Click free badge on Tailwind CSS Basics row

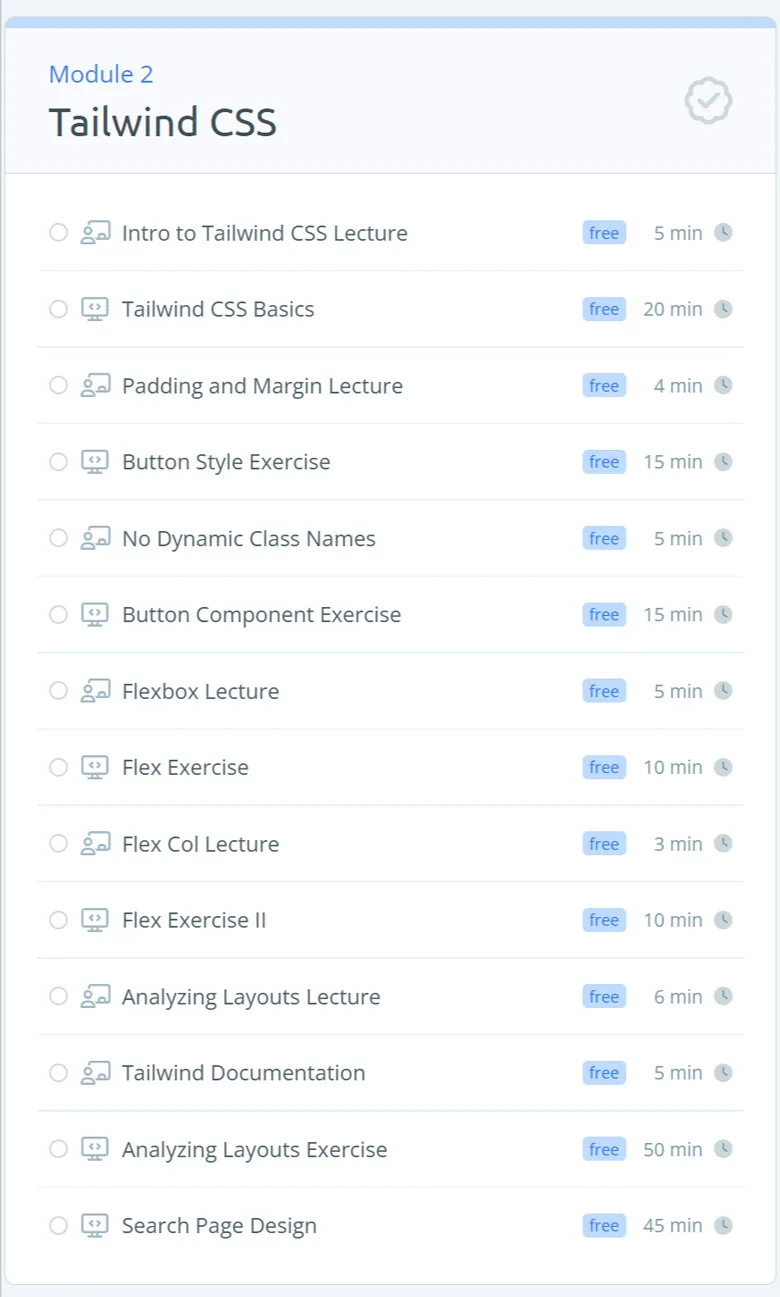[x=604, y=309]
